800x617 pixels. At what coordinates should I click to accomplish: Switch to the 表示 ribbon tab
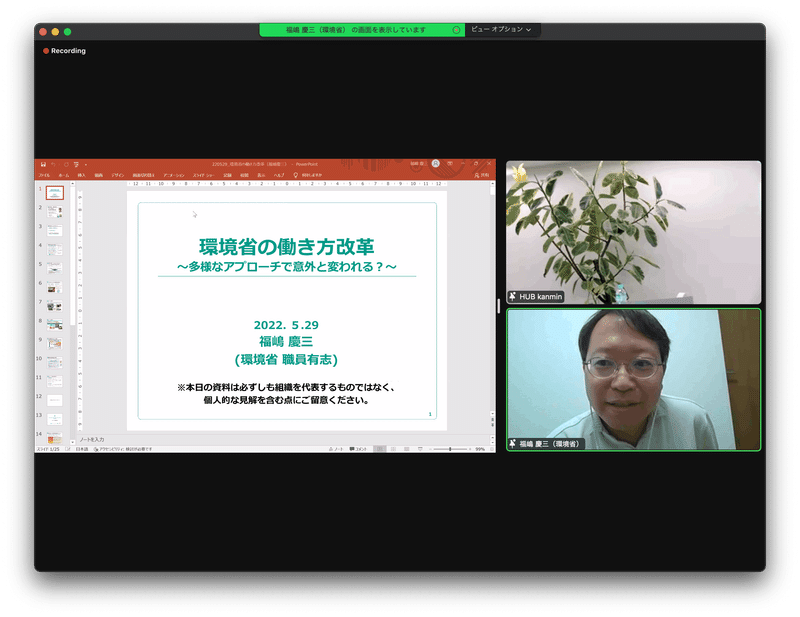coord(261,175)
